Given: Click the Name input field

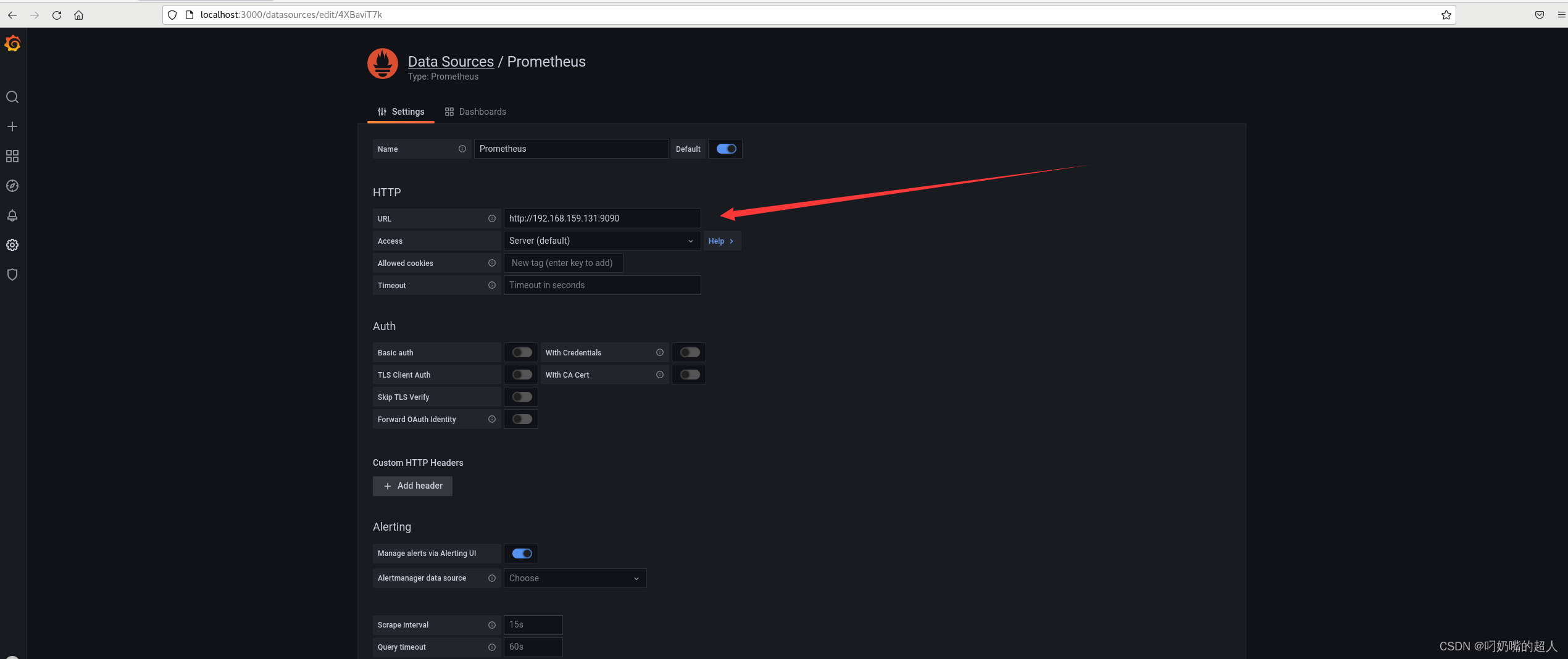Looking at the screenshot, I should pyautogui.click(x=571, y=149).
